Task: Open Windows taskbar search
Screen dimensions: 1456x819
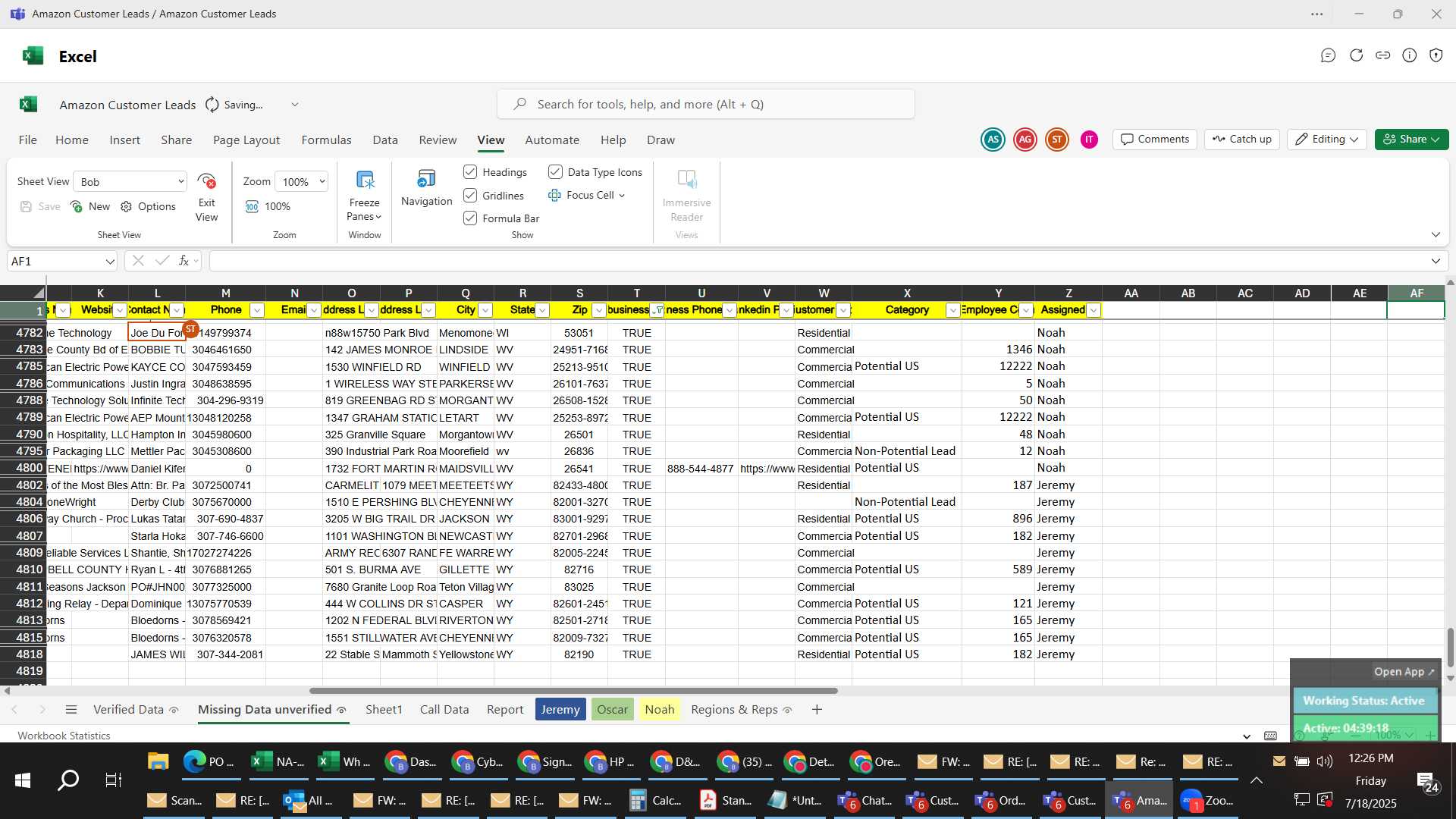Action: [x=68, y=780]
